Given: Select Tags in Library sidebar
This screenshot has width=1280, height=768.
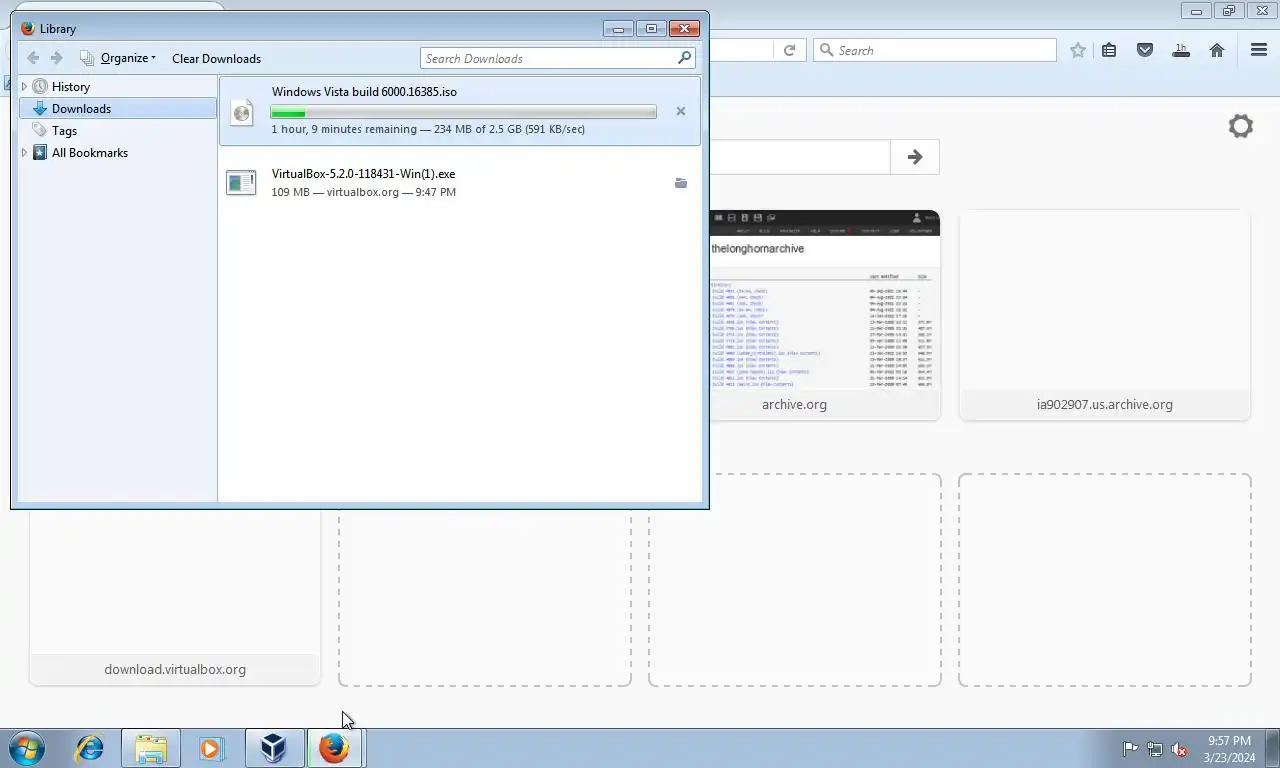Looking at the screenshot, I should [x=64, y=131].
